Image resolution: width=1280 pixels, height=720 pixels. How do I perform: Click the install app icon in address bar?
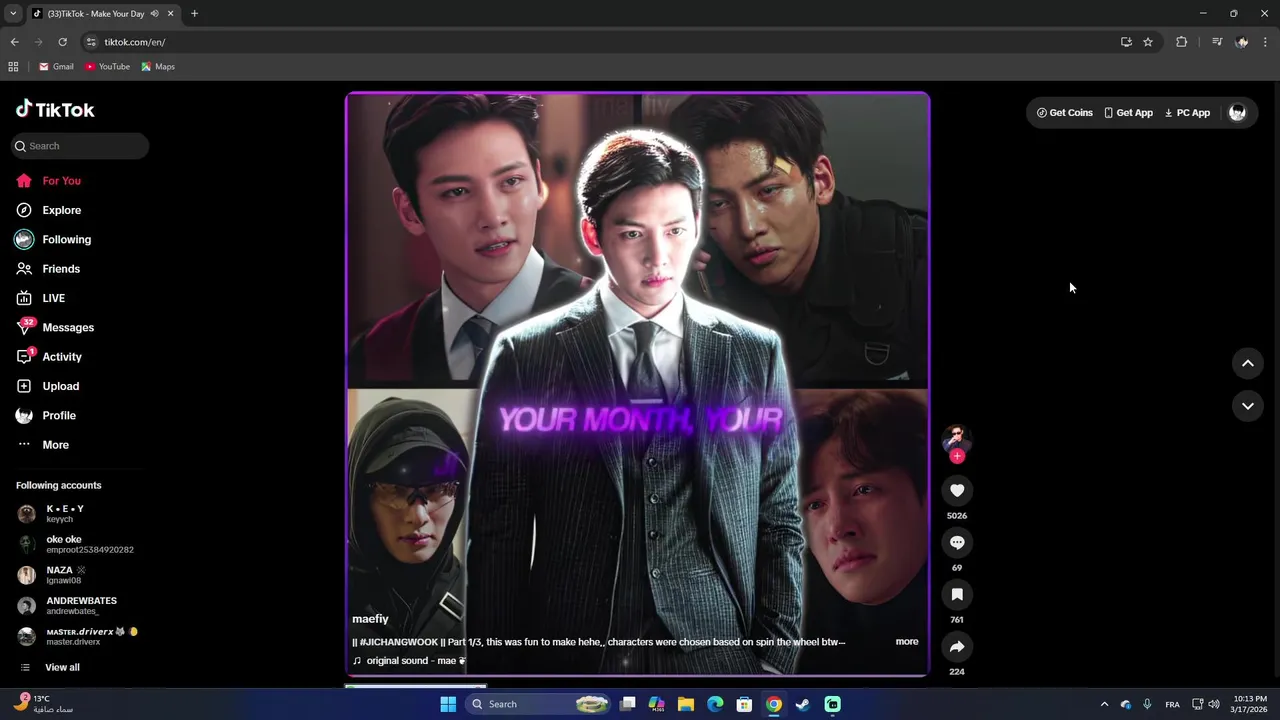point(1126,42)
